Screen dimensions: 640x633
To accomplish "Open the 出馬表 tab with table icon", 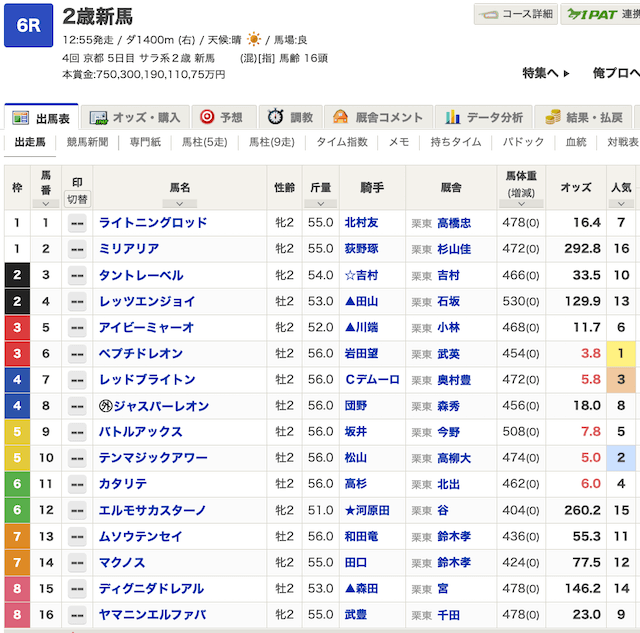I will (41, 118).
